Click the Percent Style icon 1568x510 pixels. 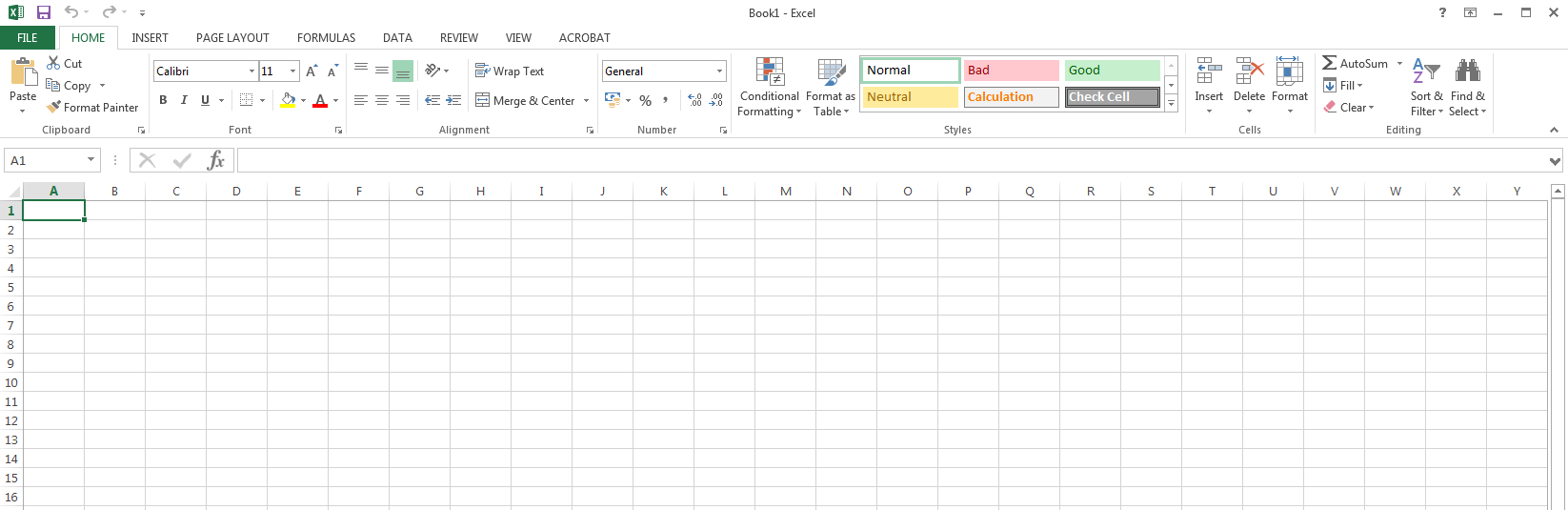tap(645, 100)
